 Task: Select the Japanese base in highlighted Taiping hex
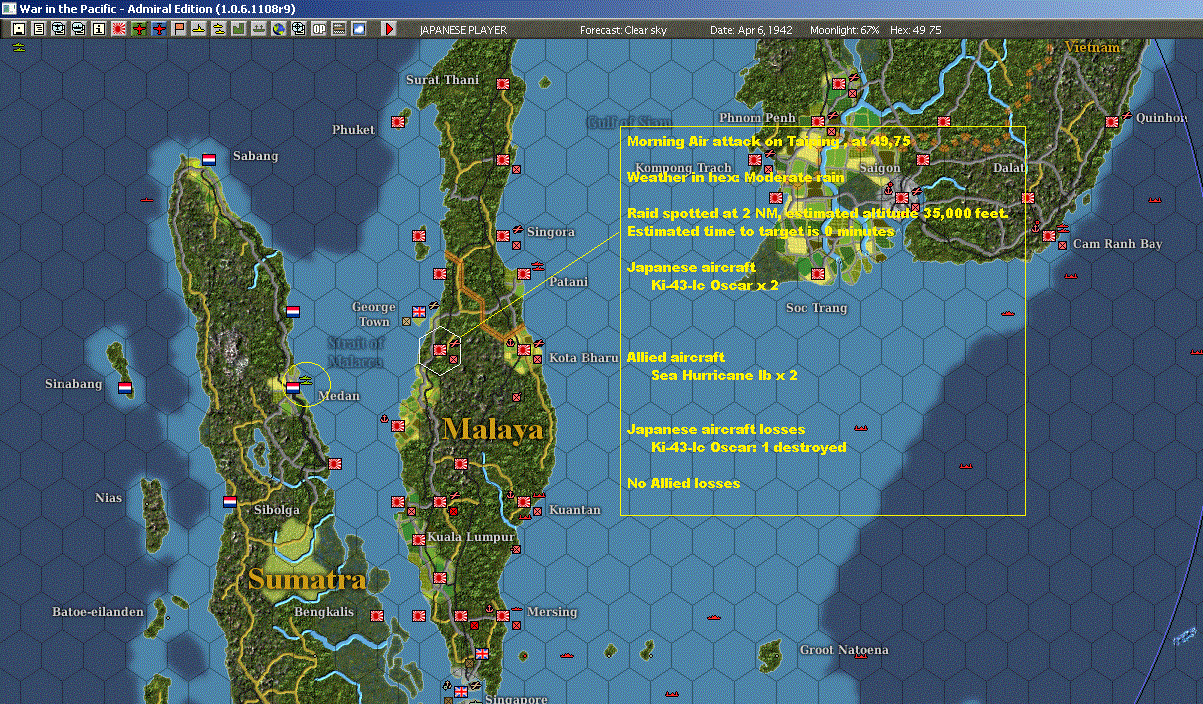(x=439, y=350)
